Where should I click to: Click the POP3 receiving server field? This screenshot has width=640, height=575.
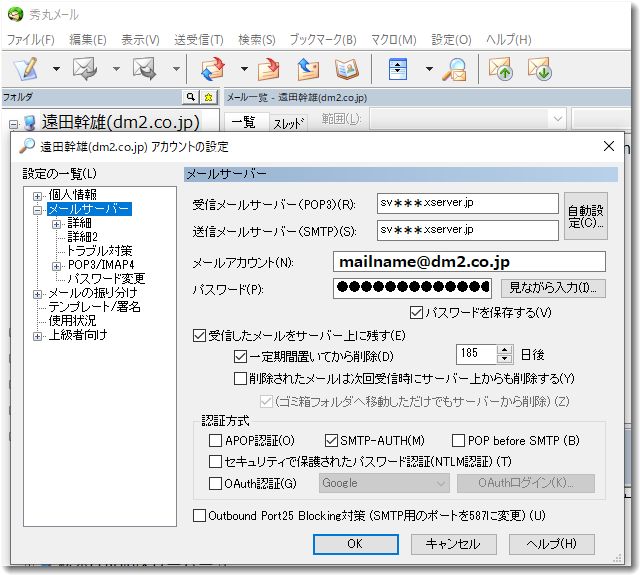point(468,203)
